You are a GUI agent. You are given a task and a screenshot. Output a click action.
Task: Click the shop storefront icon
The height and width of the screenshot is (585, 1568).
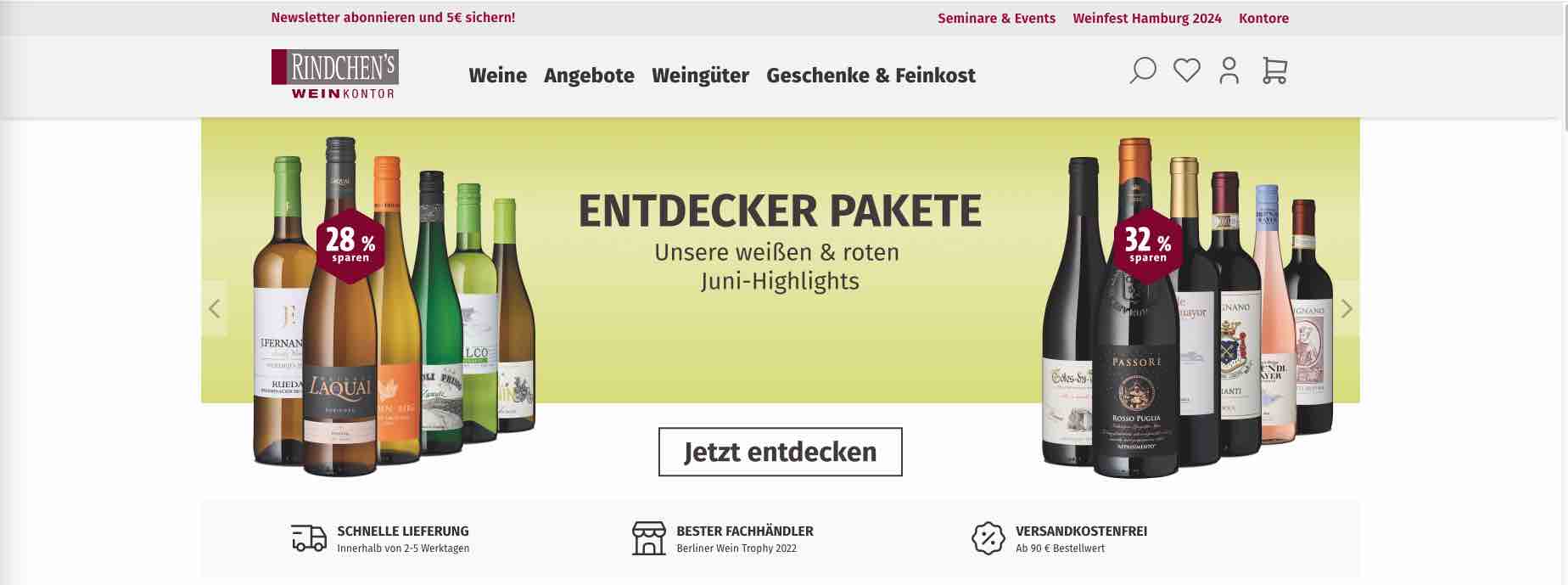(x=649, y=538)
